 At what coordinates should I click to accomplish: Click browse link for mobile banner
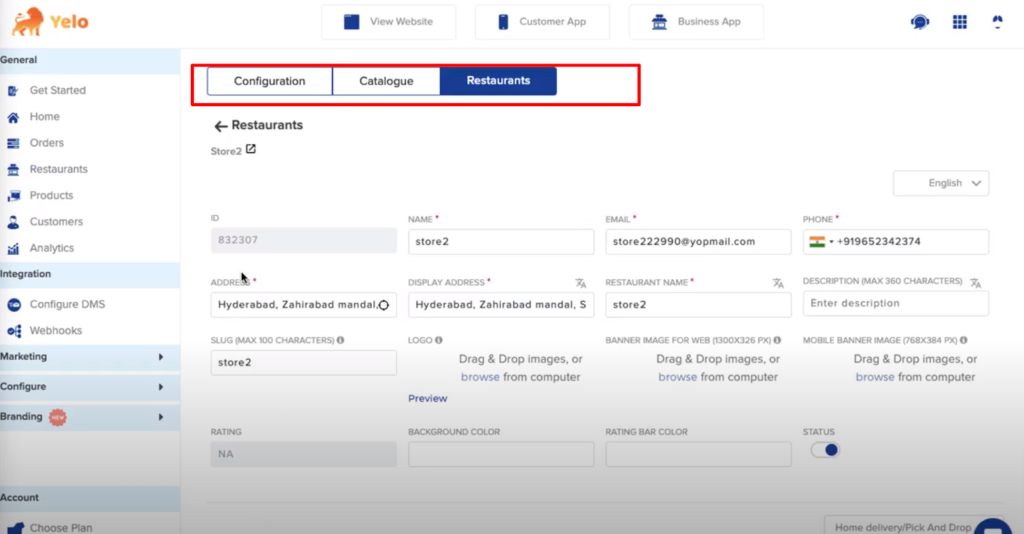click(874, 377)
